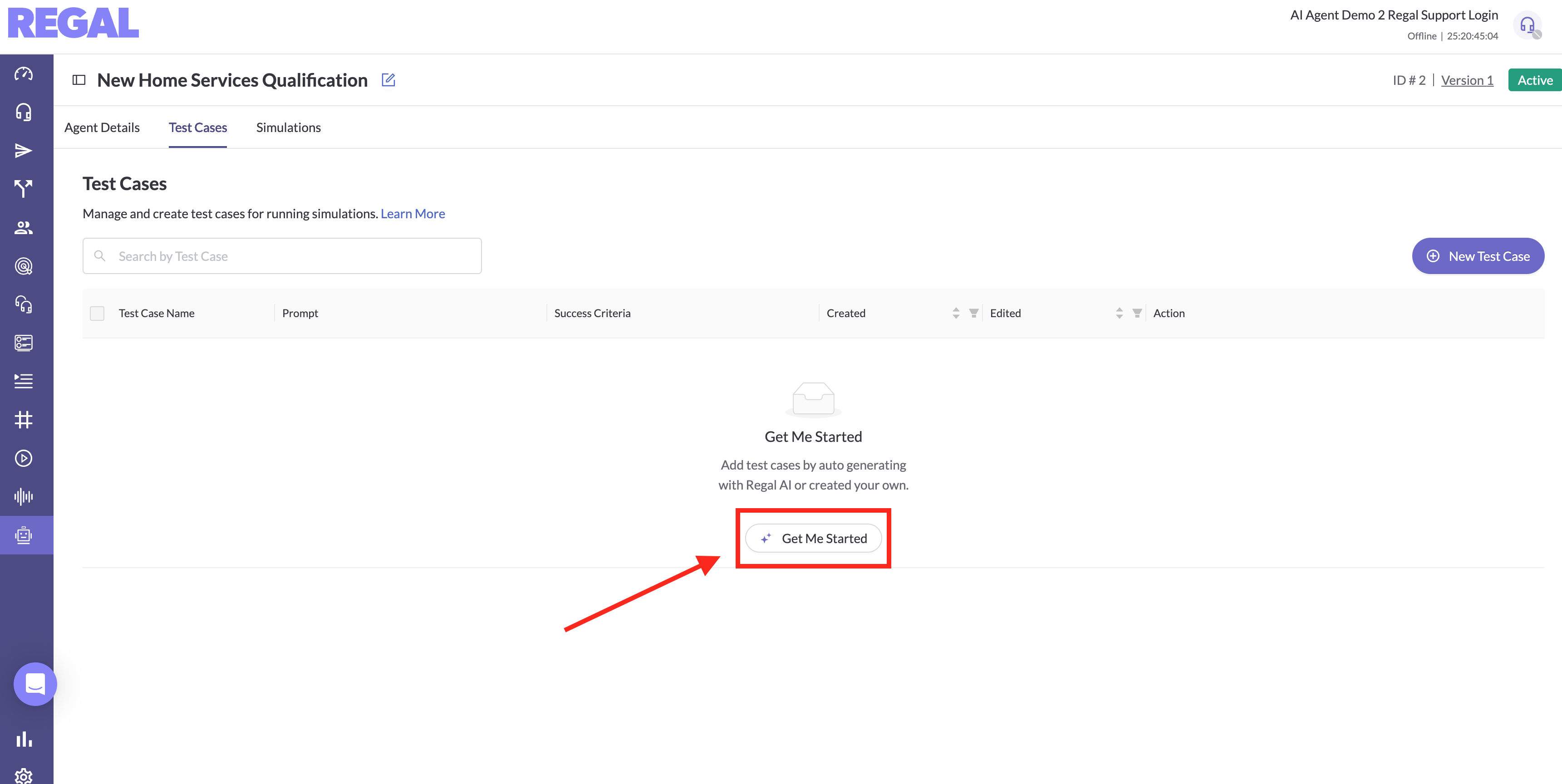Image resolution: width=1562 pixels, height=784 pixels.
Task: Open the paper plane campaigns icon
Action: (x=24, y=150)
